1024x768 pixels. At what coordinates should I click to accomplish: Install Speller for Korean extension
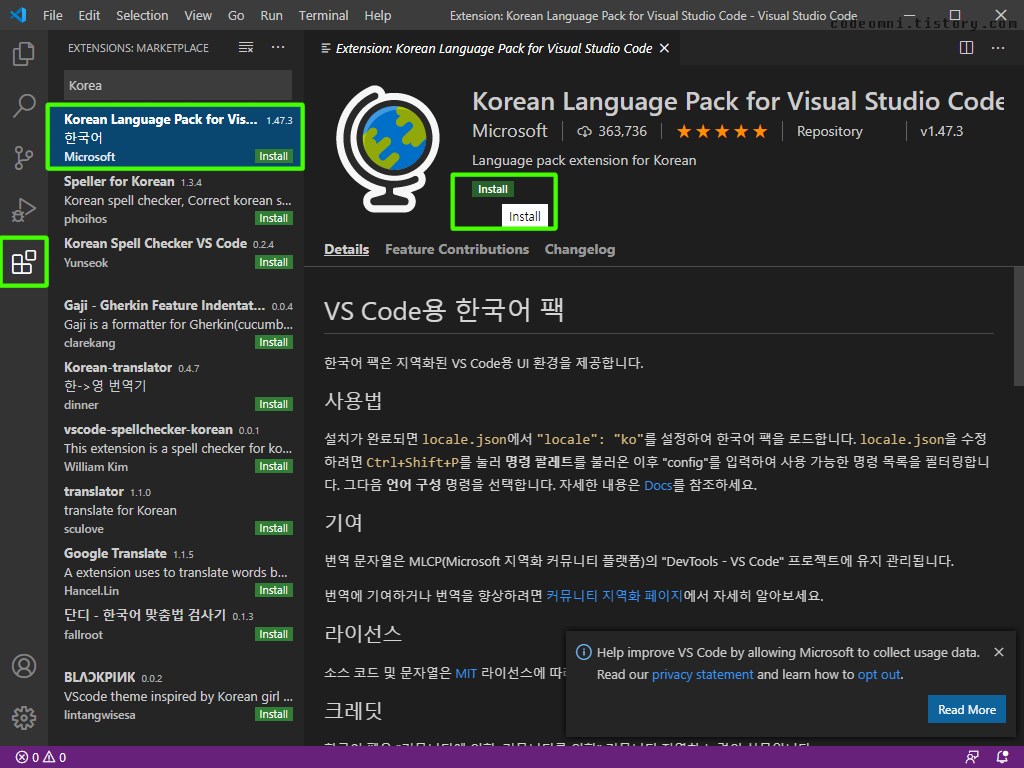[x=273, y=218]
